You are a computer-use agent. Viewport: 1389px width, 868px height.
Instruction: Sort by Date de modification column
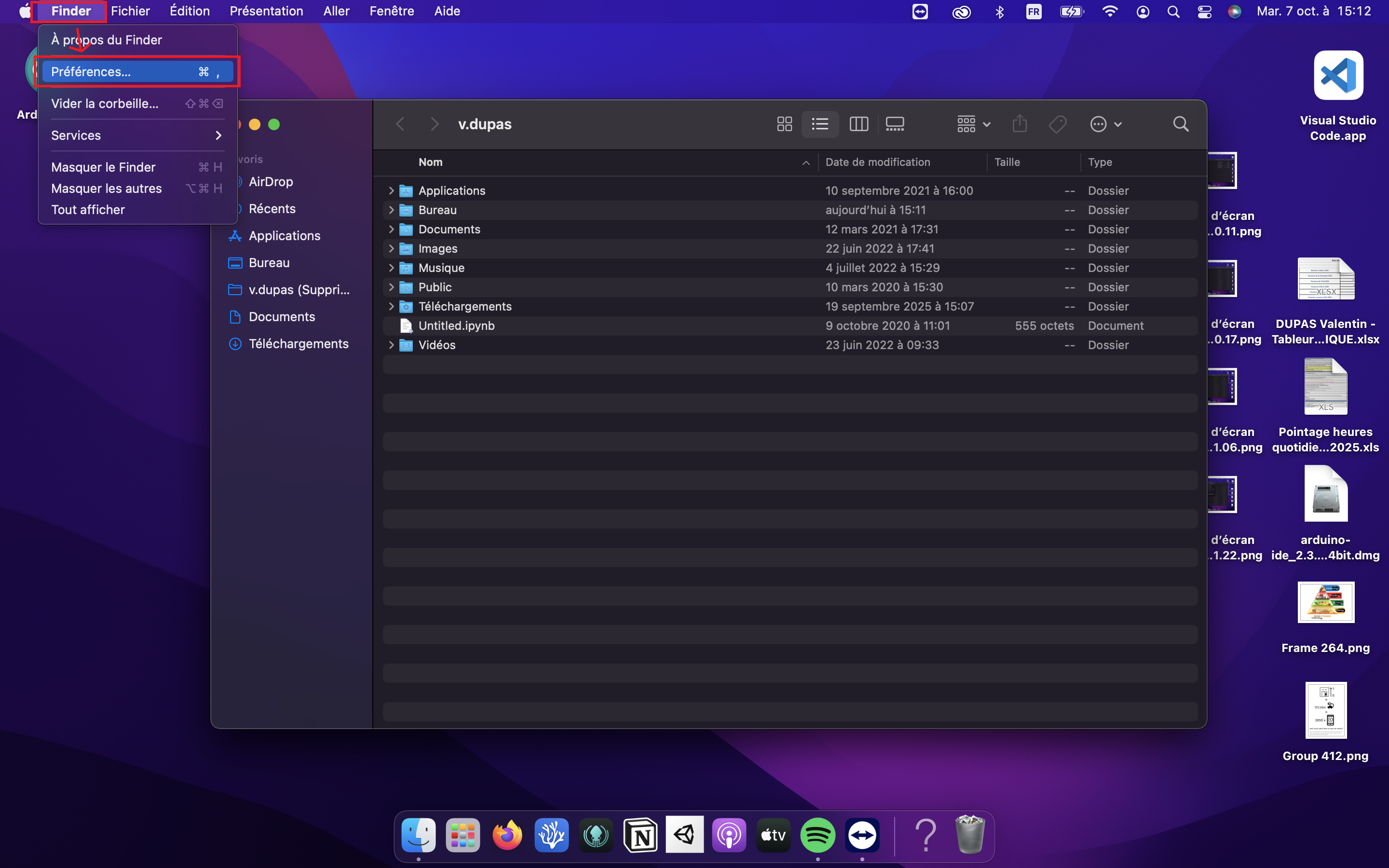(x=877, y=163)
